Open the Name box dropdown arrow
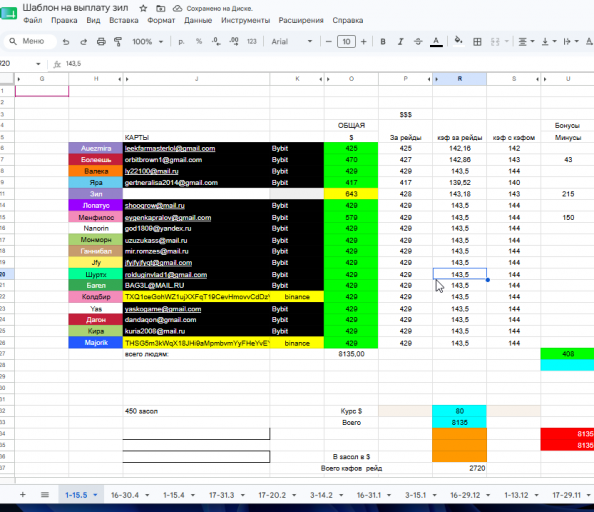Viewport: 594px width, 512px height. pos(38,64)
